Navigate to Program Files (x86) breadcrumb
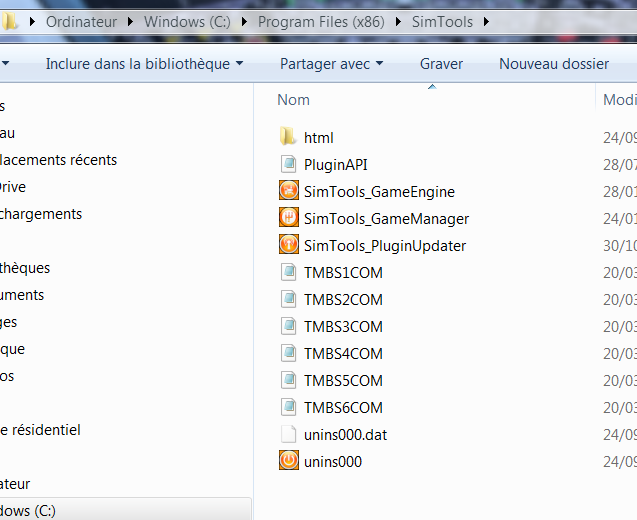 (321, 22)
